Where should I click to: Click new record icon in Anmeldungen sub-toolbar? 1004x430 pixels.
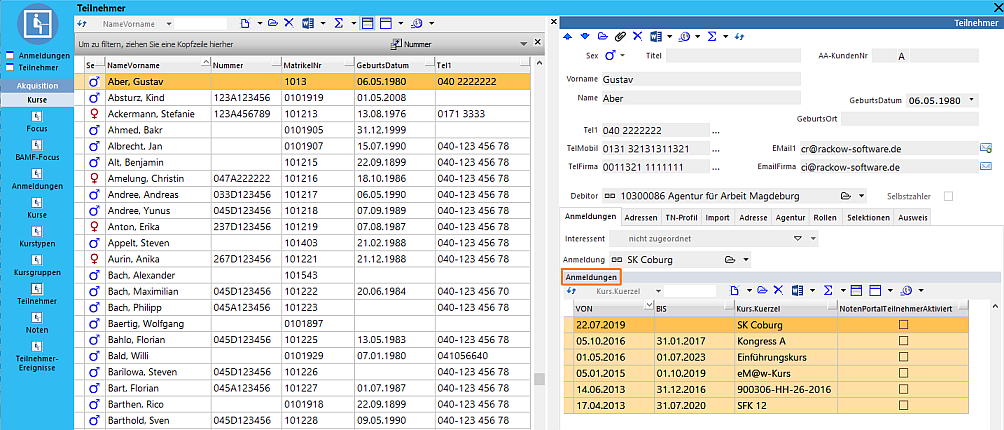coord(736,291)
